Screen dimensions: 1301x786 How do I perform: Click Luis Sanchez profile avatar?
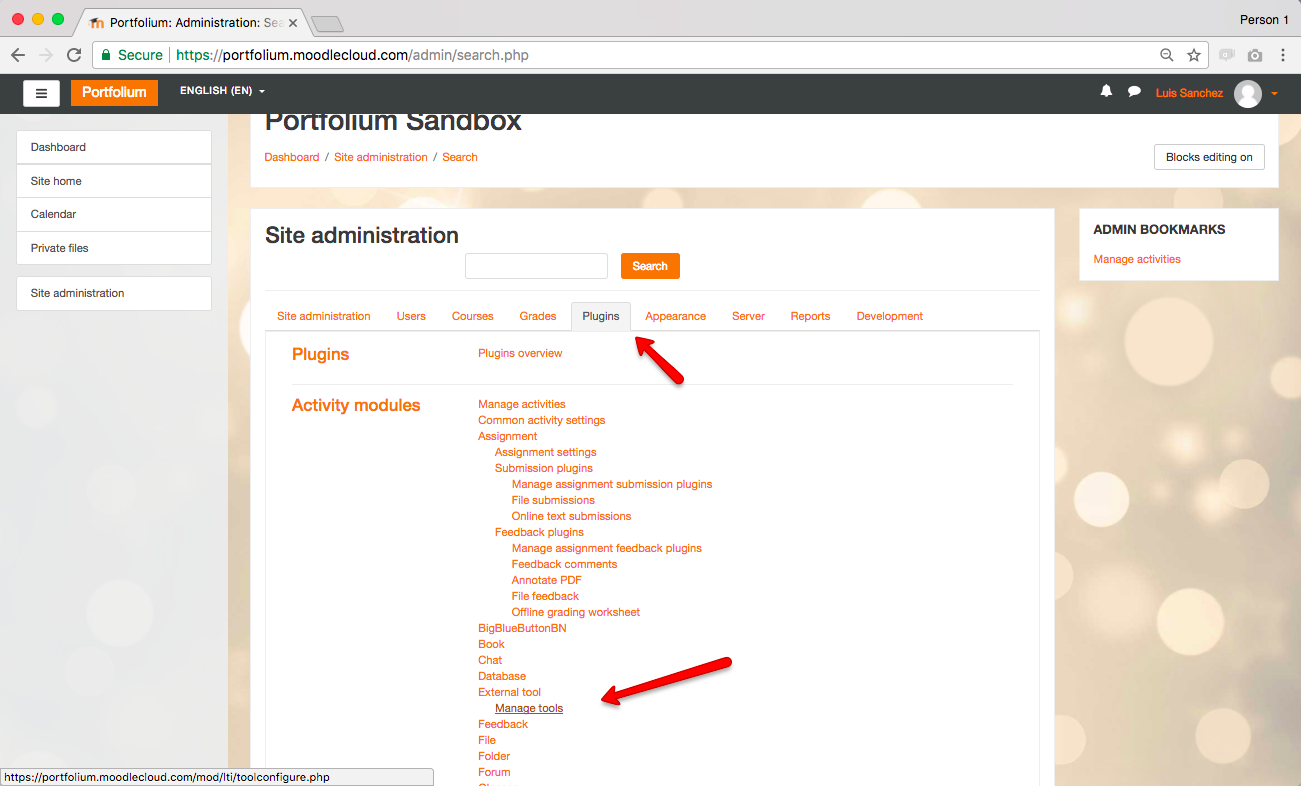point(1247,93)
